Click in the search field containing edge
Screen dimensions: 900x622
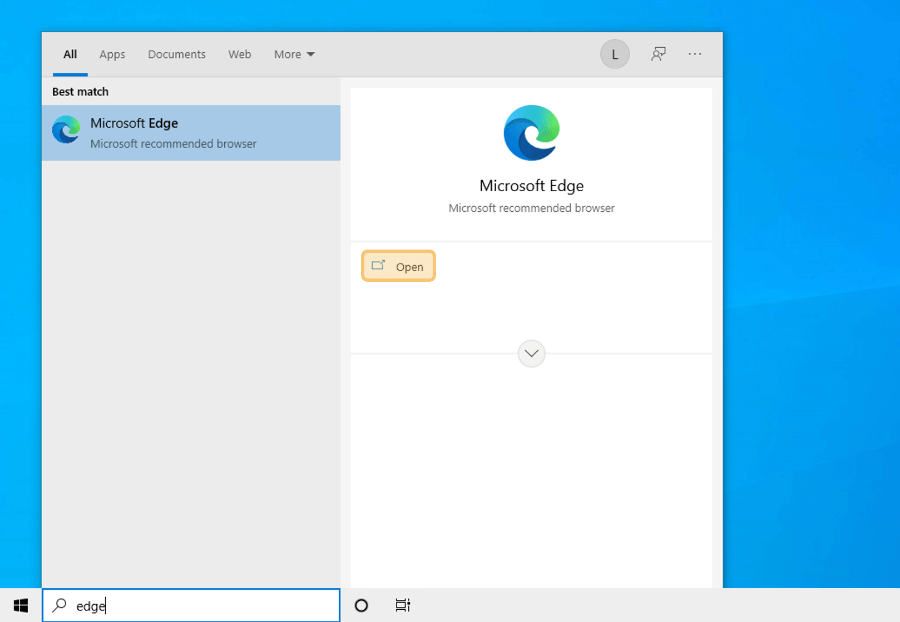(x=191, y=605)
